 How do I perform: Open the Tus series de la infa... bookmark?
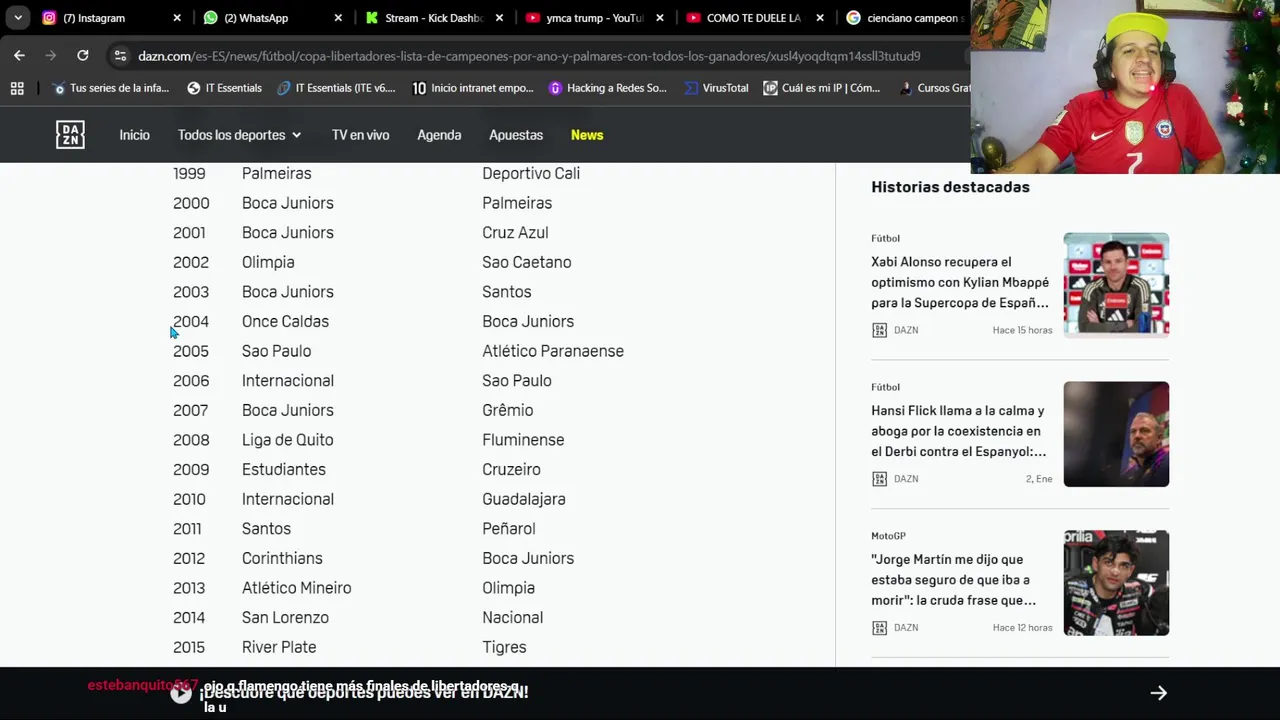point(110,88)
